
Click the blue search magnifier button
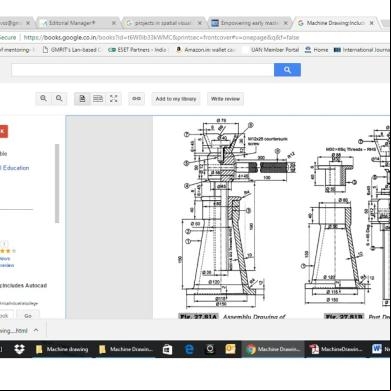[287, 70]
